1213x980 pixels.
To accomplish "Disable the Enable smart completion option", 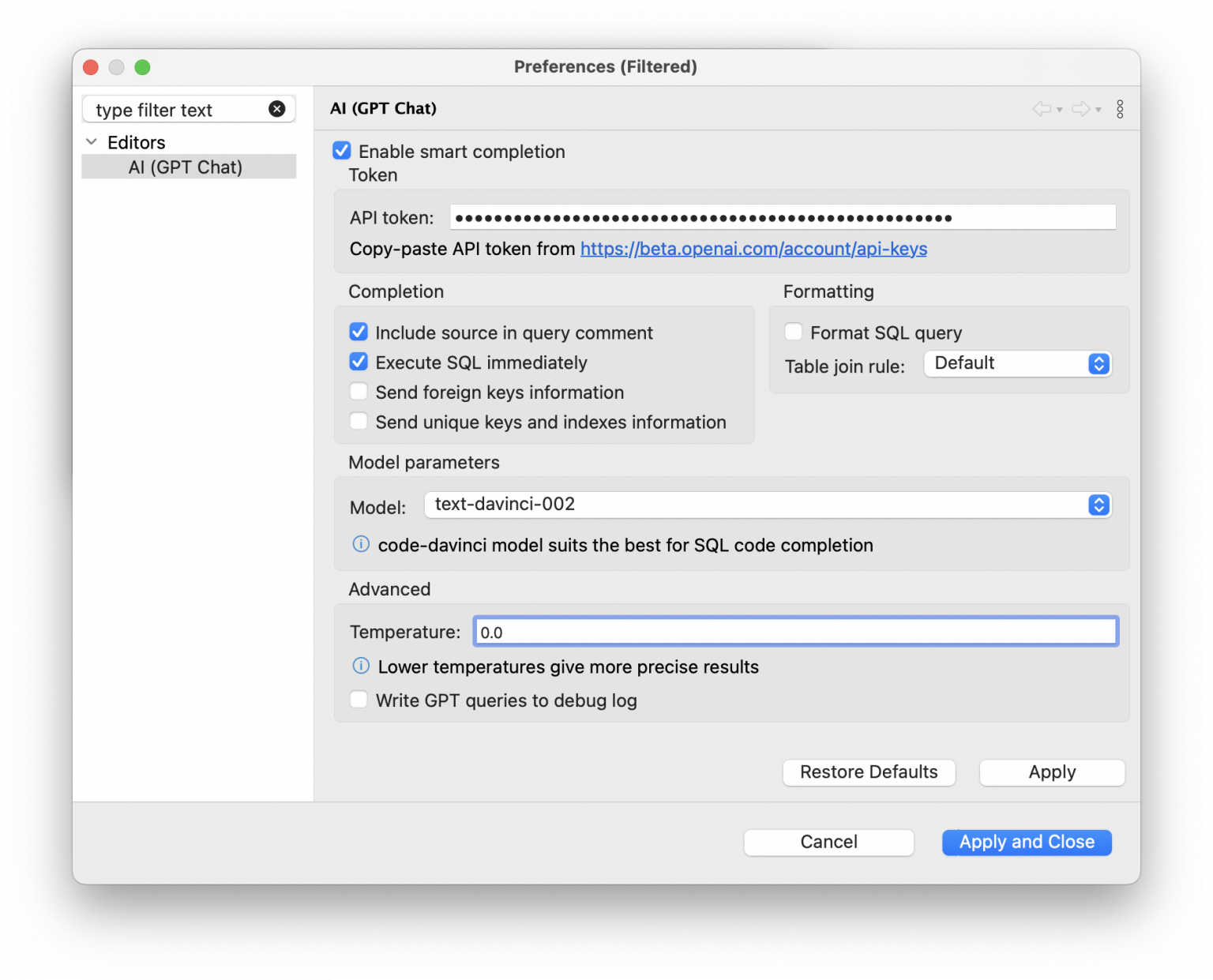I will pyautogui.click(x=341, y=150).
